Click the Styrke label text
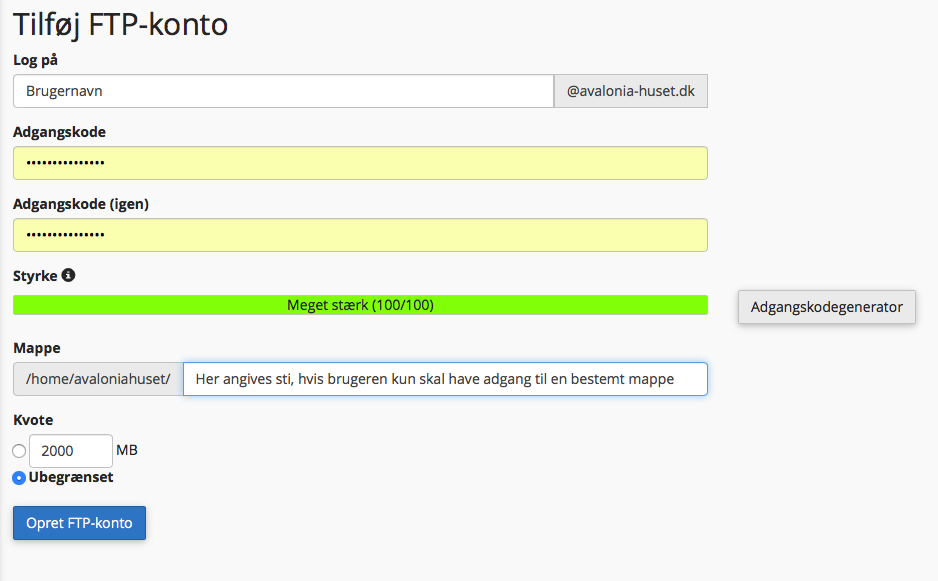 35,276
